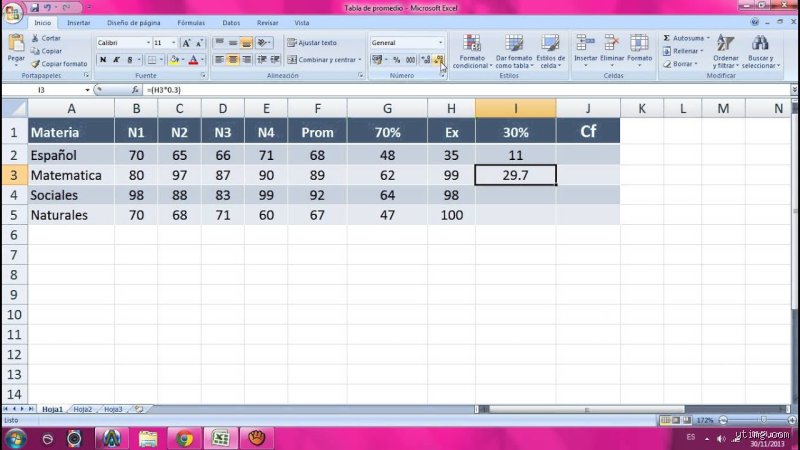Toggle align text right
Screen dimensions: 800x450
246,60
